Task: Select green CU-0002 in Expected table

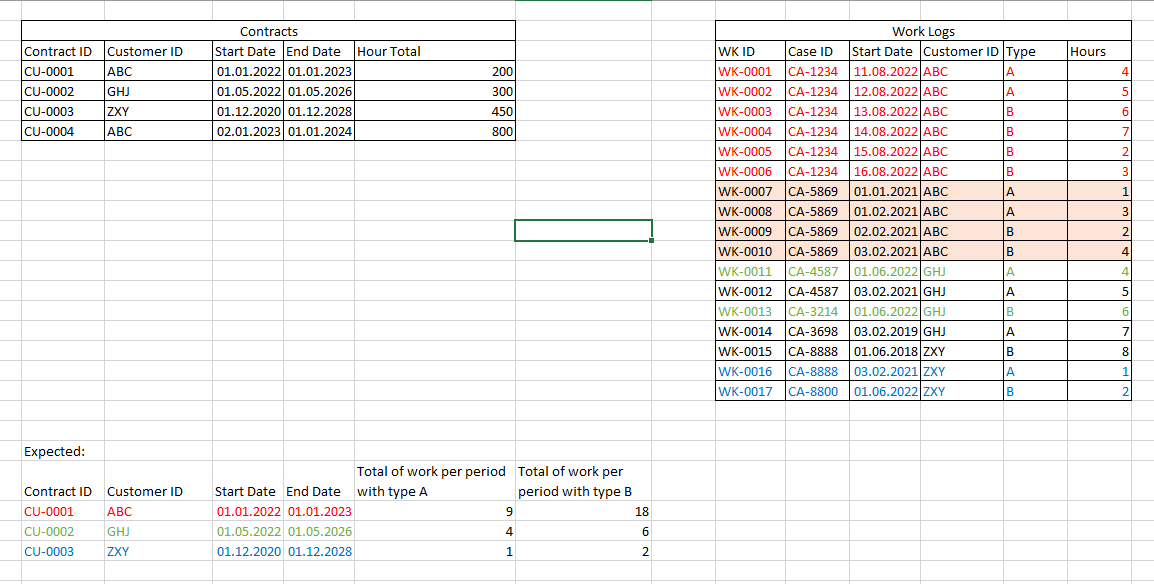Action: (x=63, y=531)
